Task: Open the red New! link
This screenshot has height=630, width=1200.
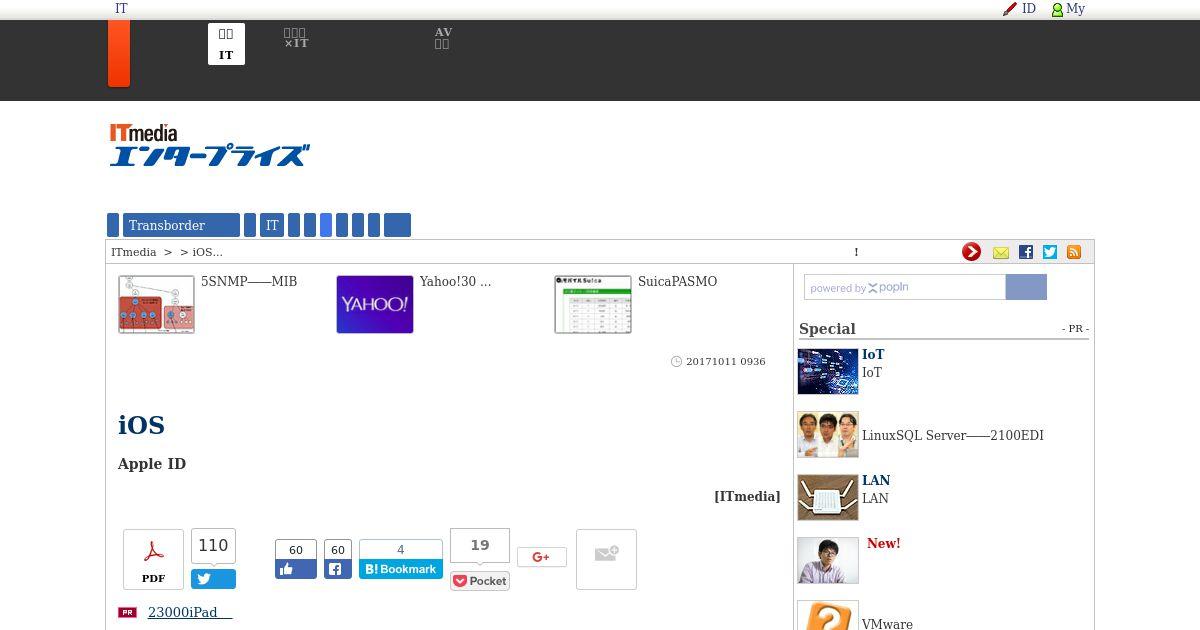Action: [x=884, y=544]
